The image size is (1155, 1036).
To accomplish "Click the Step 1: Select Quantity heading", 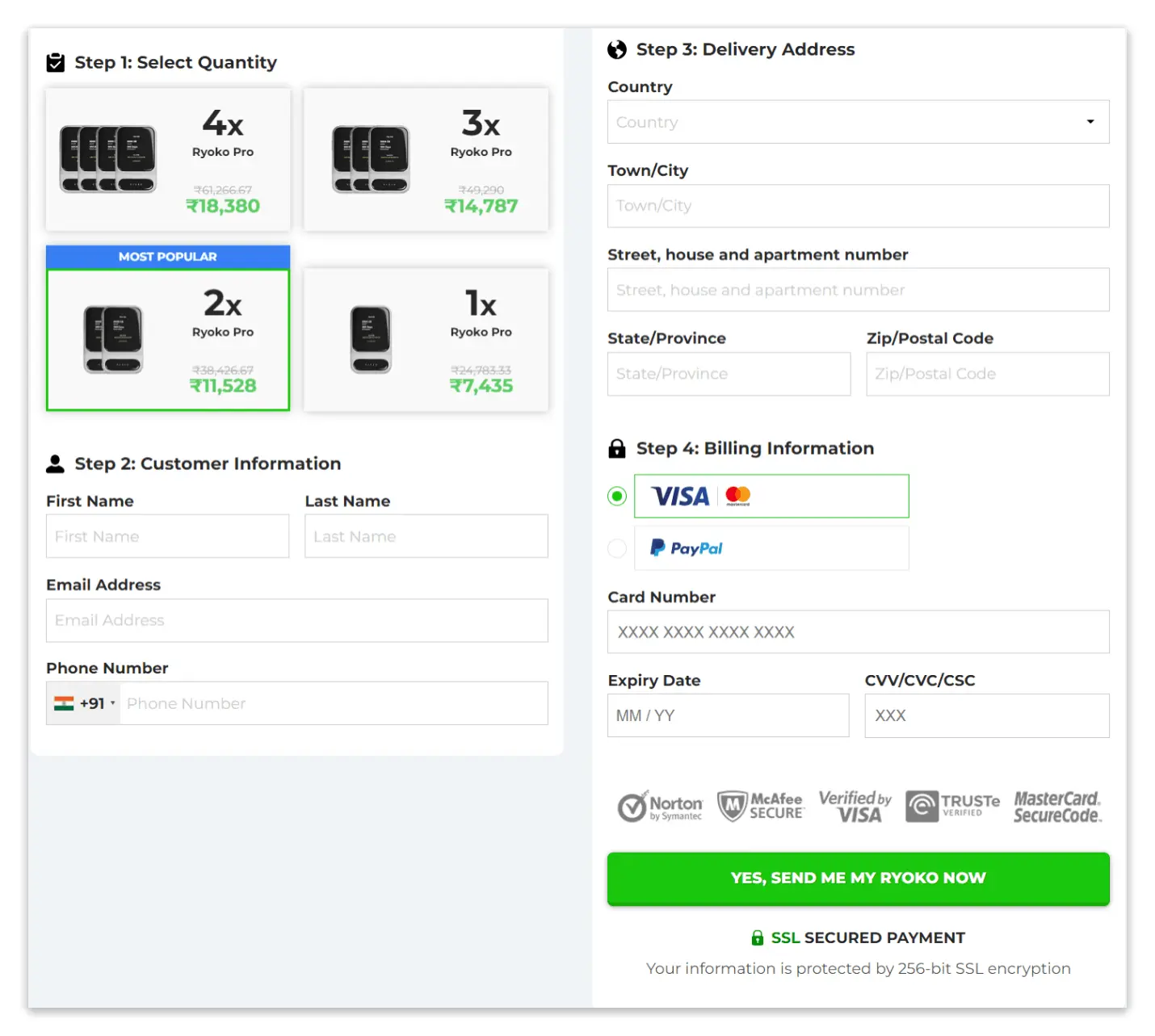I will coord(175,63).
